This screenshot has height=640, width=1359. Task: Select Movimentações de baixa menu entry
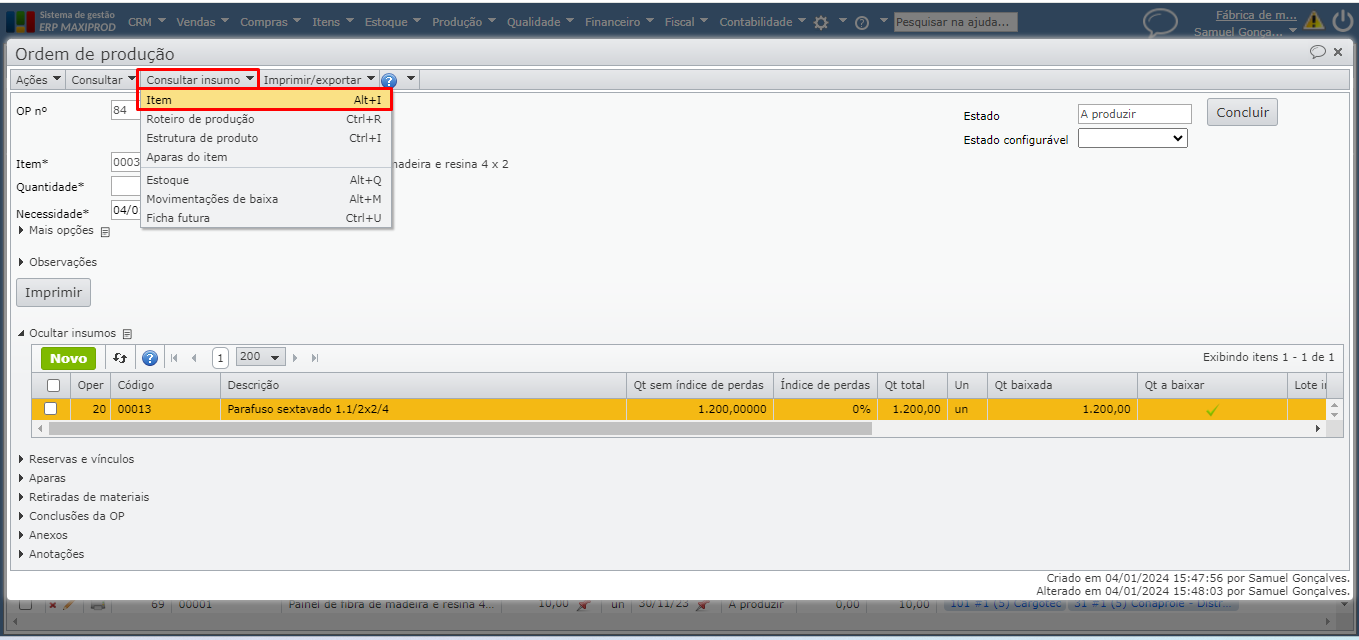[265, 199]
